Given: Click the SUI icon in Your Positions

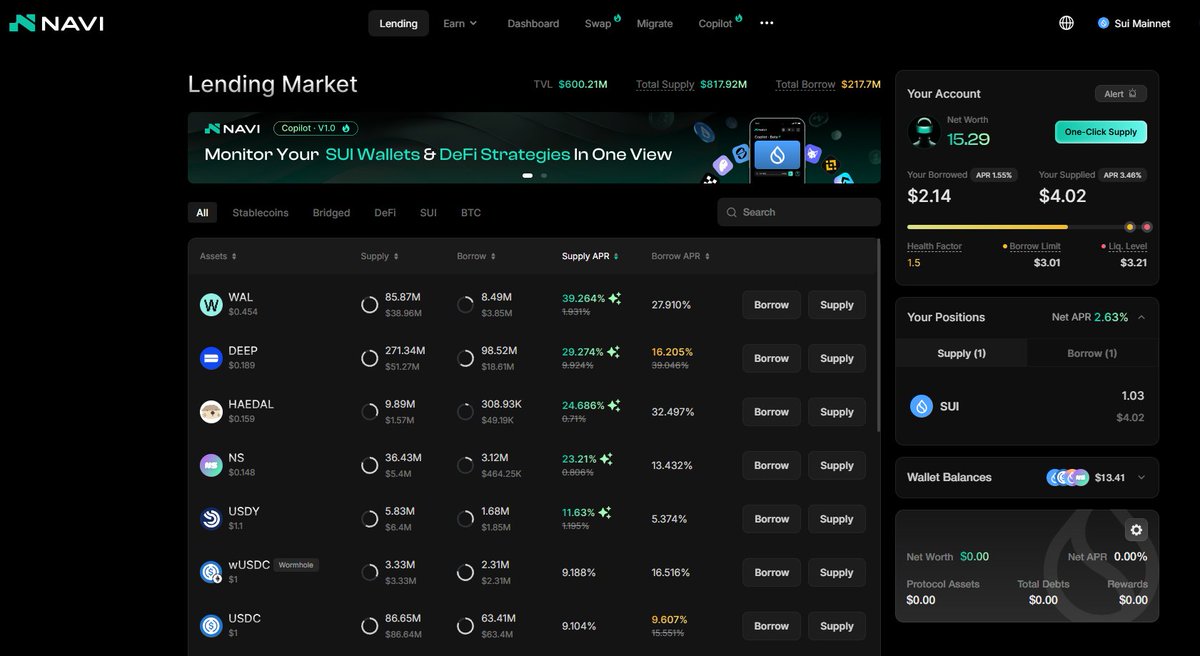Looking at the screenshot, I should [x=921, y=406].
